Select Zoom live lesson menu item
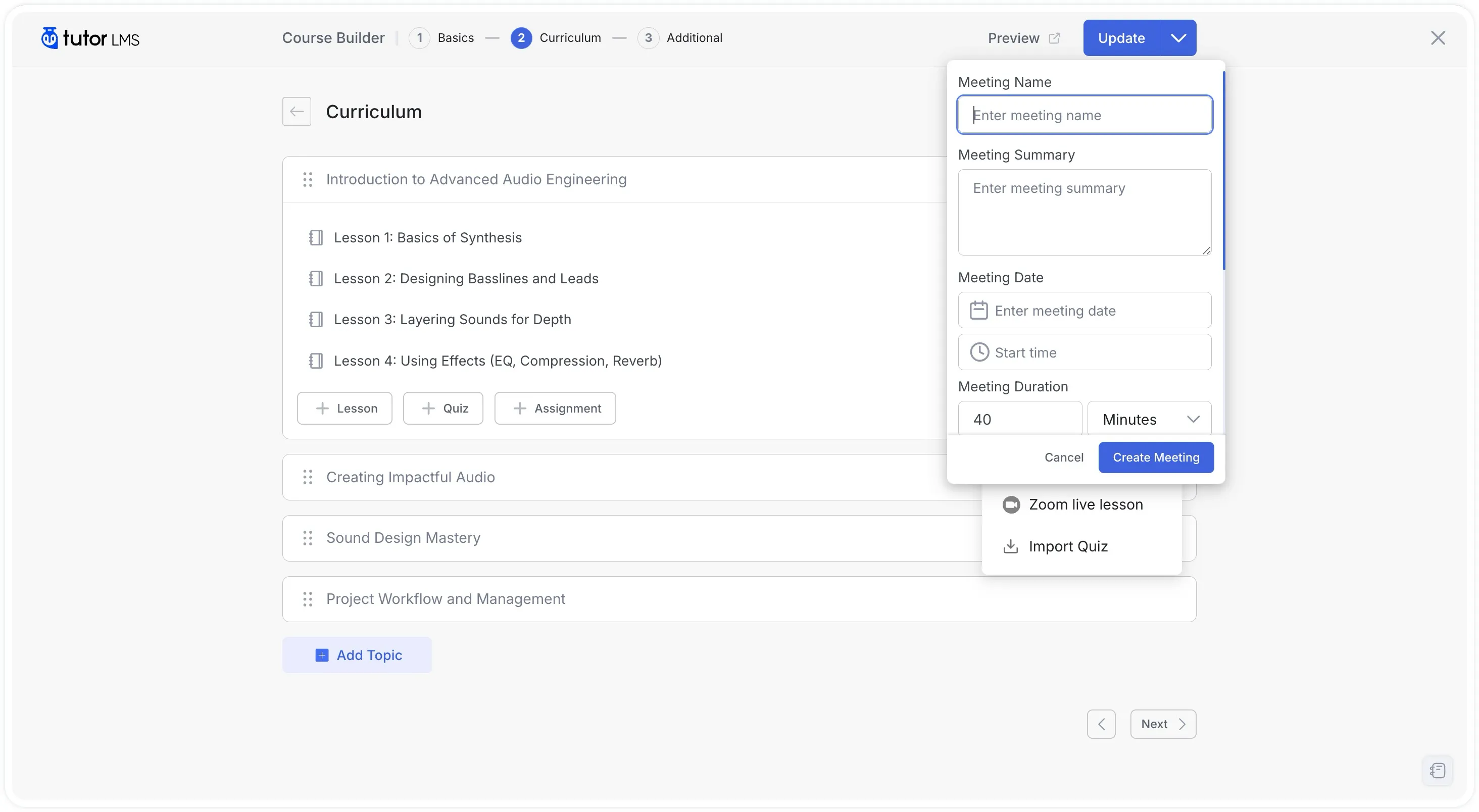 (1081, 504)
